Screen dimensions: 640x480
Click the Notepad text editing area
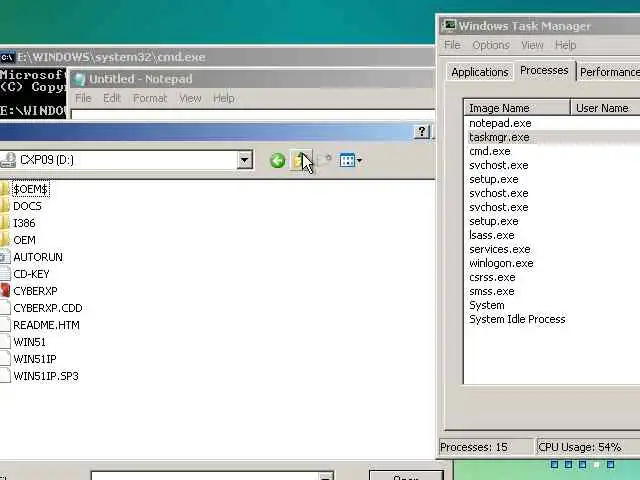point(253,114)
